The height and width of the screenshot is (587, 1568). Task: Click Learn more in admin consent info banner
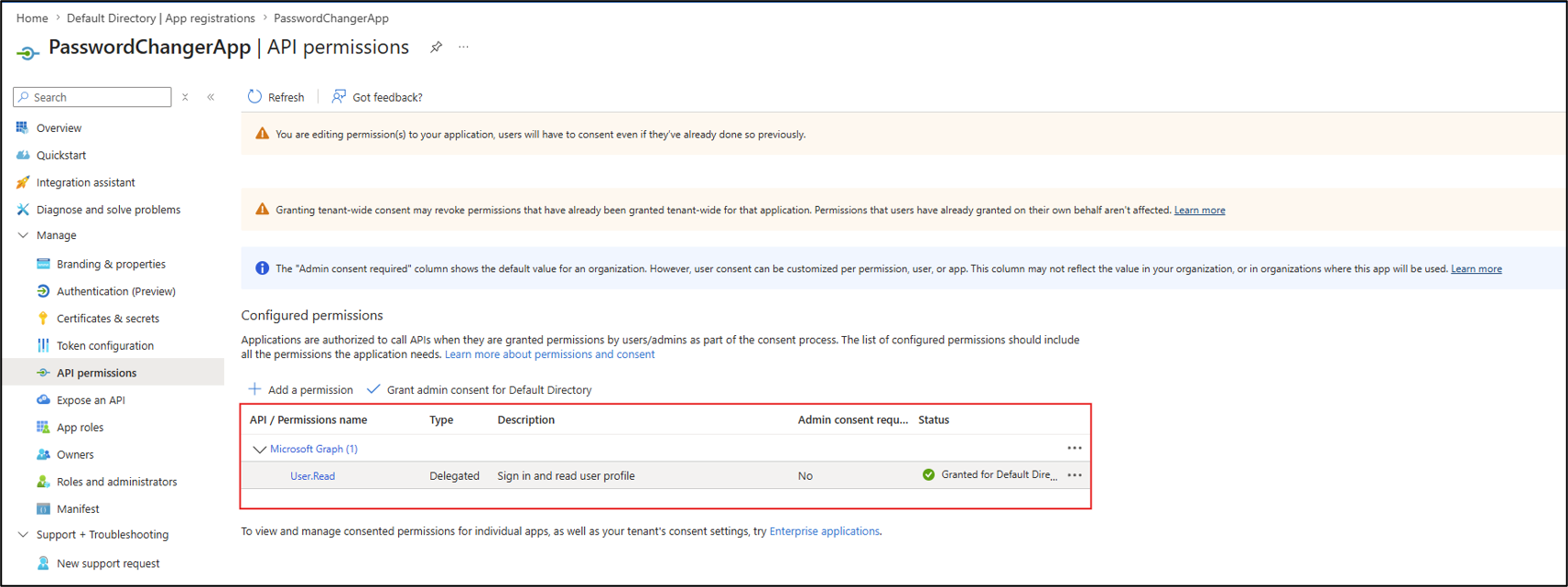pos(1476,269)
